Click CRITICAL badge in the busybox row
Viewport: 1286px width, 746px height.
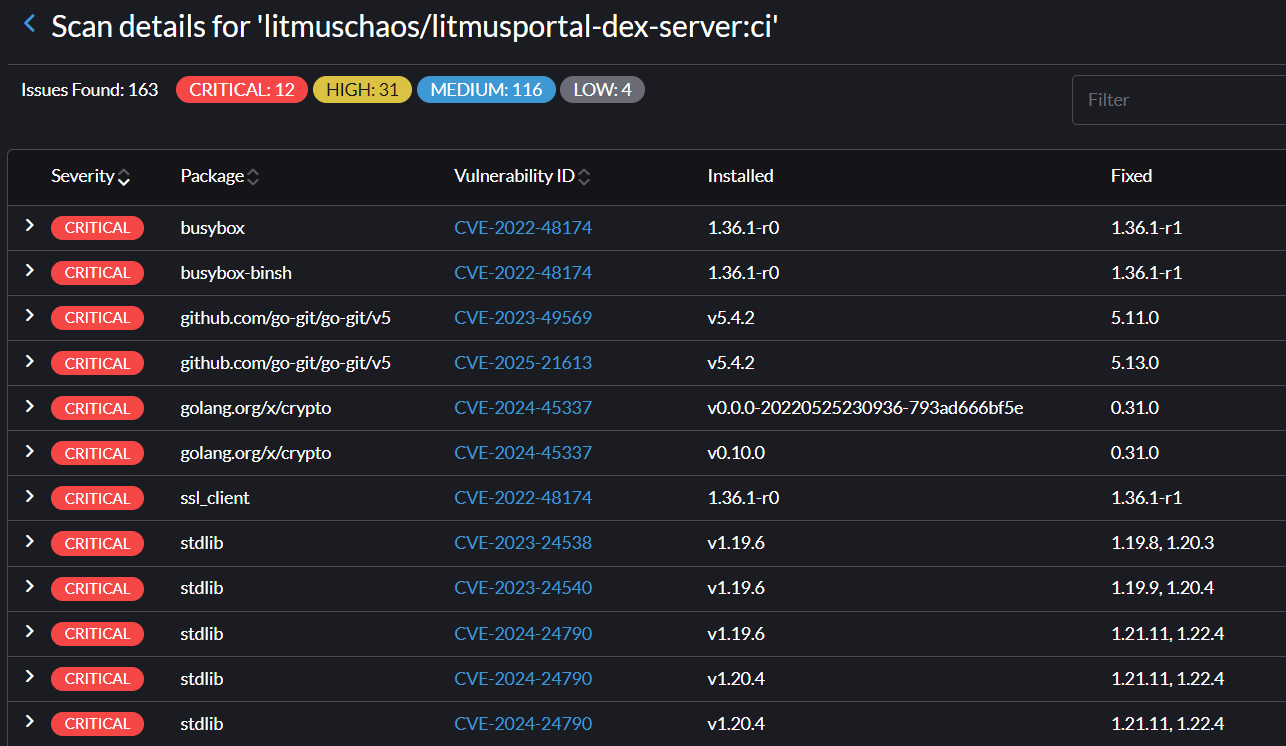97,228
